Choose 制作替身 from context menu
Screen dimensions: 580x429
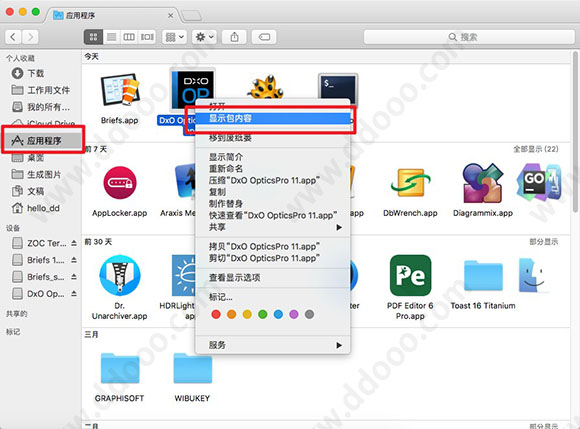[273, 203]
